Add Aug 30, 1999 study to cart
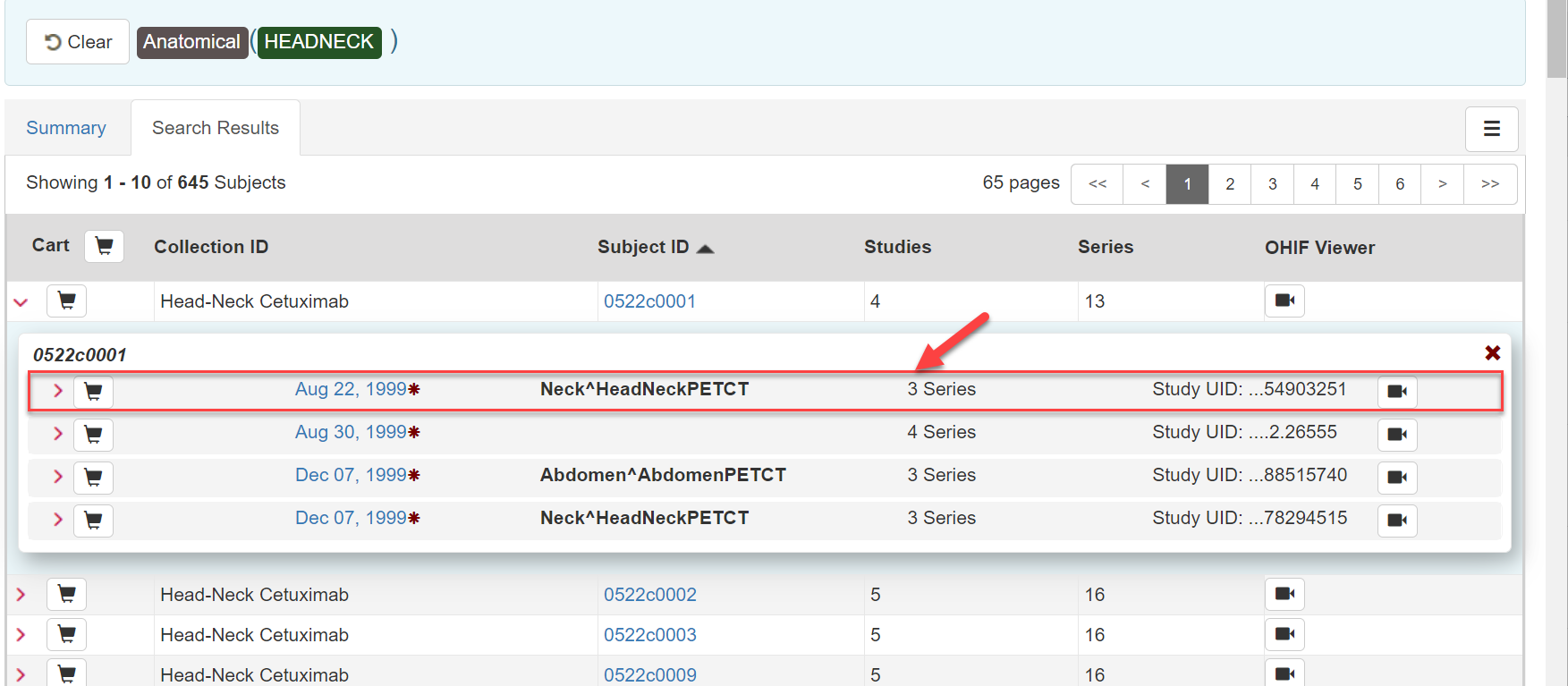 93,434
